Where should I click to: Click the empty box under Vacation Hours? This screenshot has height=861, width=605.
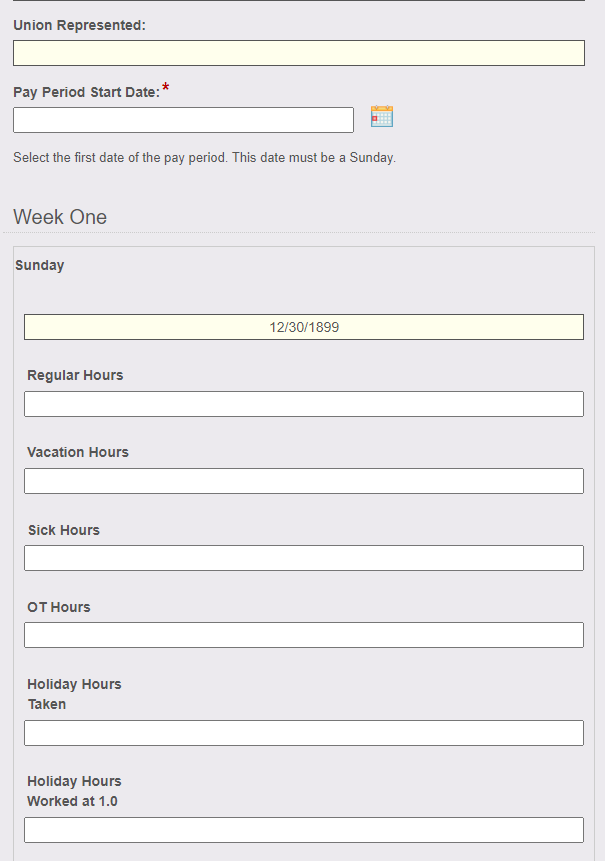coord(304,481)
